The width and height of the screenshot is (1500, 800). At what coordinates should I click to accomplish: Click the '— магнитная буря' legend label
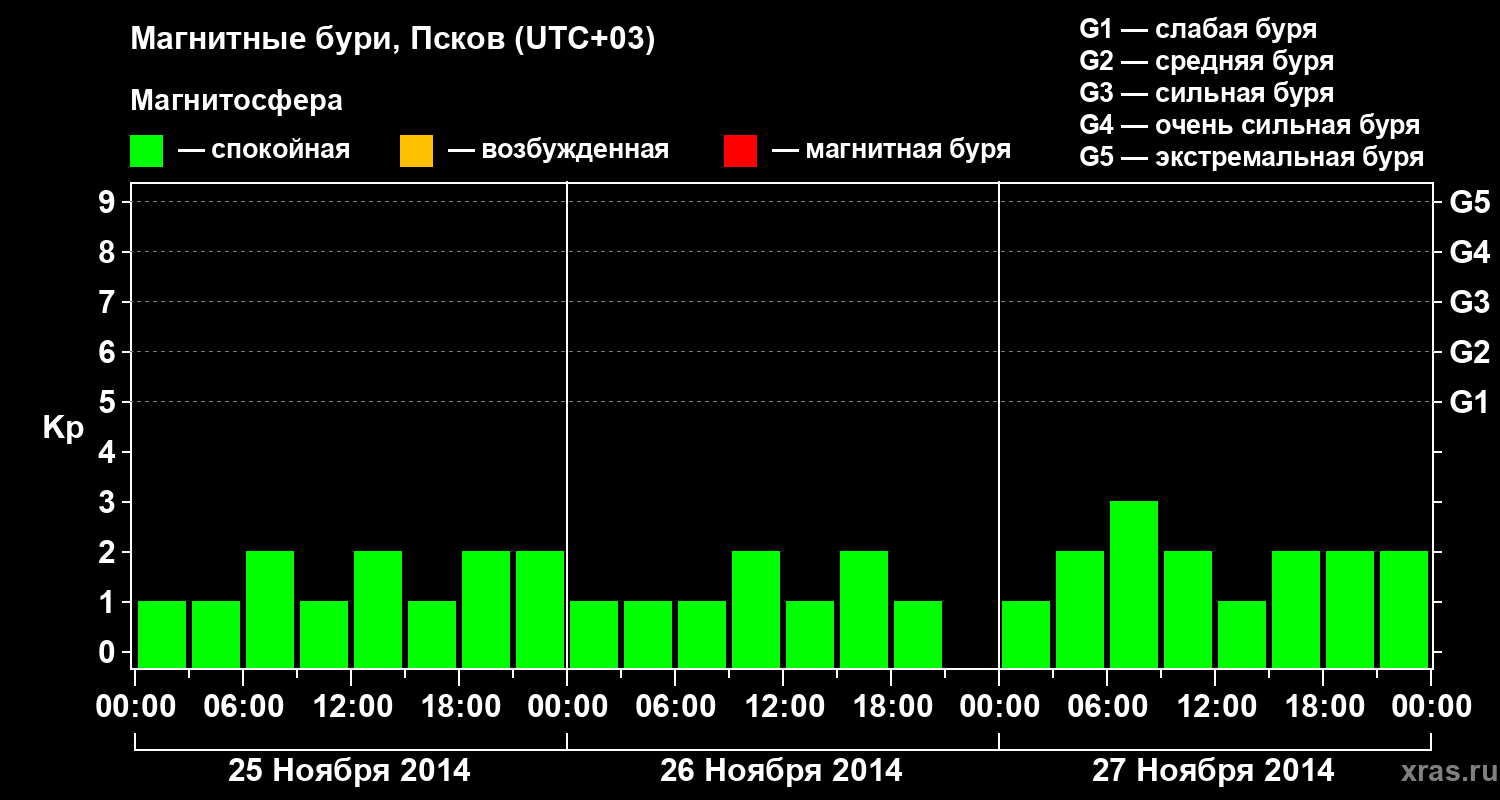(892, 150)
